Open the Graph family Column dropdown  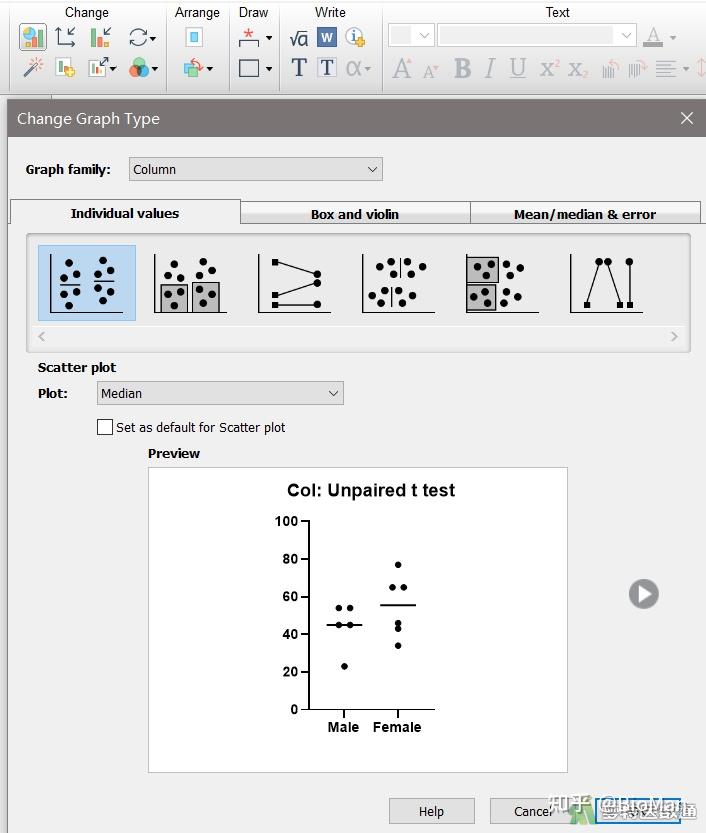tap(256, 169)
